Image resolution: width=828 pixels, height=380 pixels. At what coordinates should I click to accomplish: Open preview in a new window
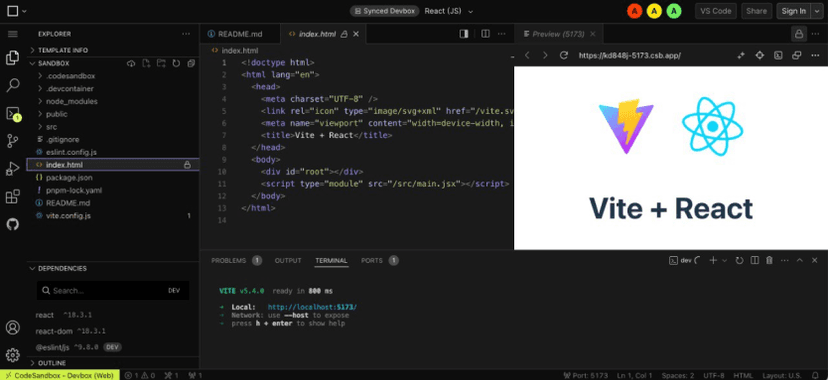[797, 55]
